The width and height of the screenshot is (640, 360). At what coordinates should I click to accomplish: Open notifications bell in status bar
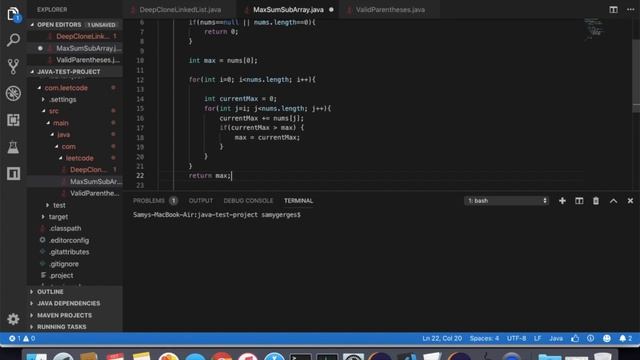point(625,338)
